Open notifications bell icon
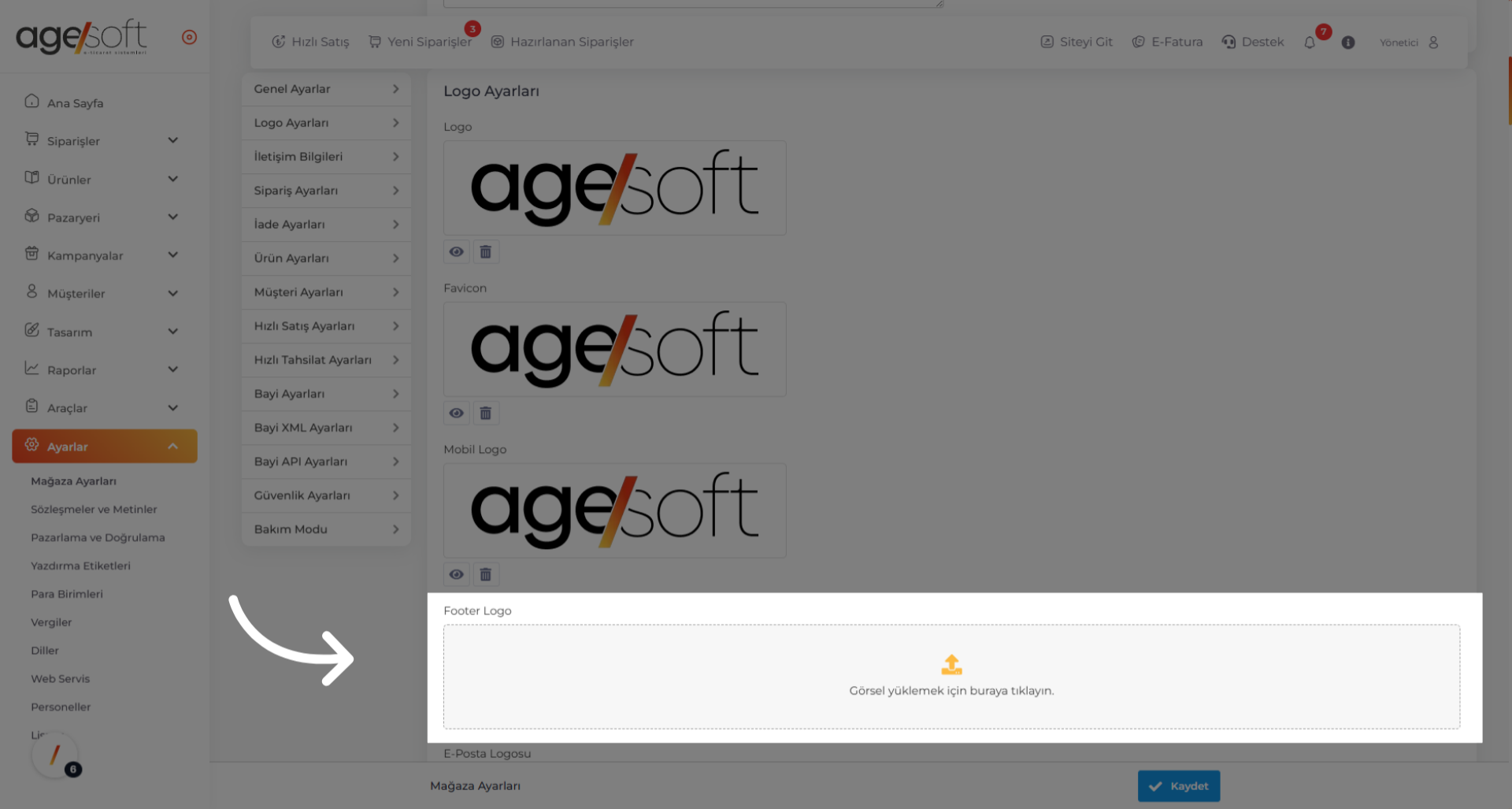Screen dimensions: 1512x809 coord(1310,43)
